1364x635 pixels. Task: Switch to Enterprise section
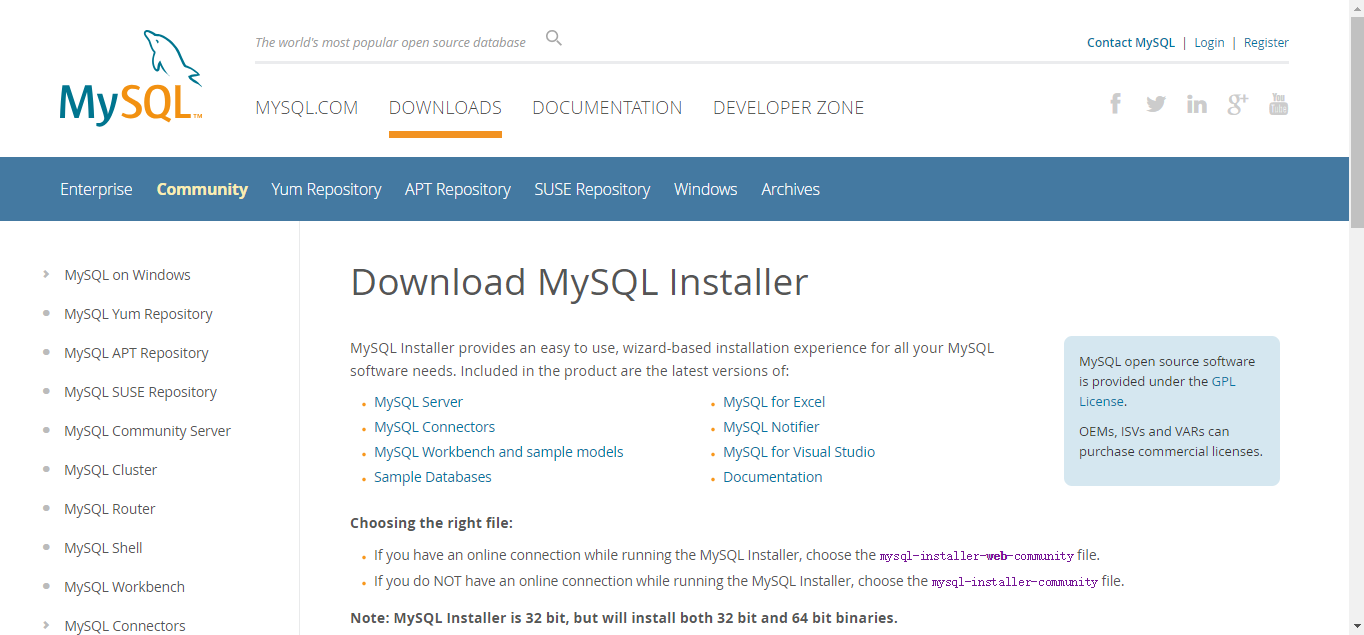[96, 189]
